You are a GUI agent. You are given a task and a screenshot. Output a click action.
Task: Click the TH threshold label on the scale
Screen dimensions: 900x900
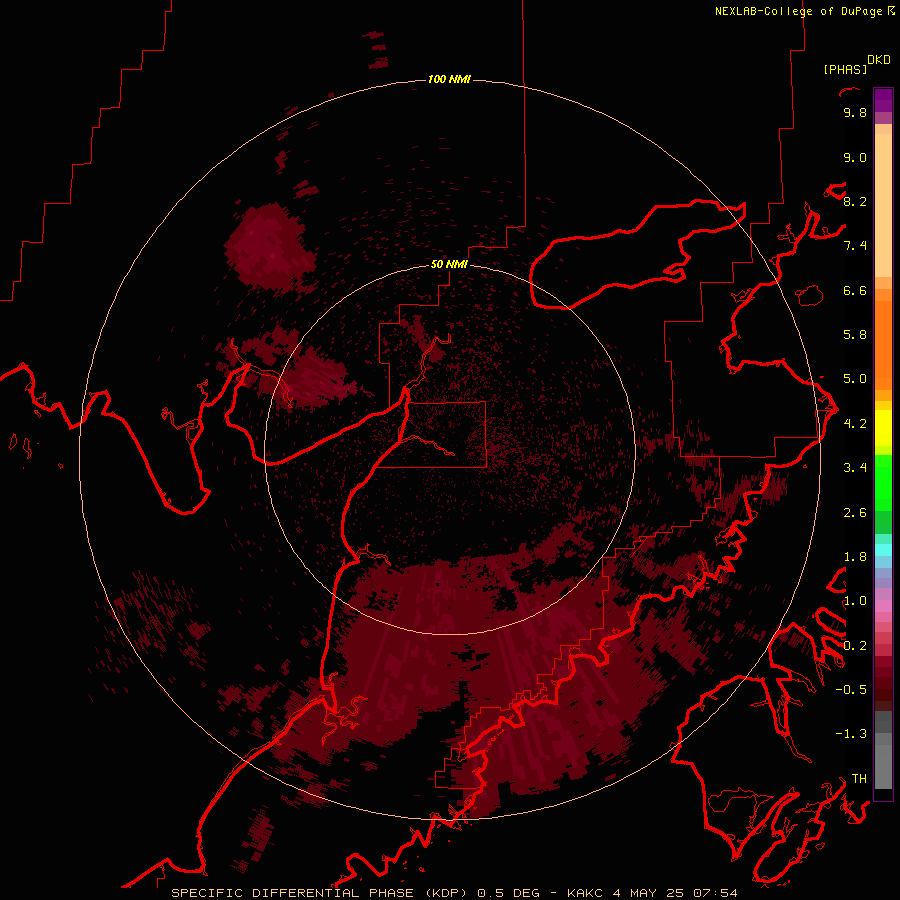click(x=859, y=779)
